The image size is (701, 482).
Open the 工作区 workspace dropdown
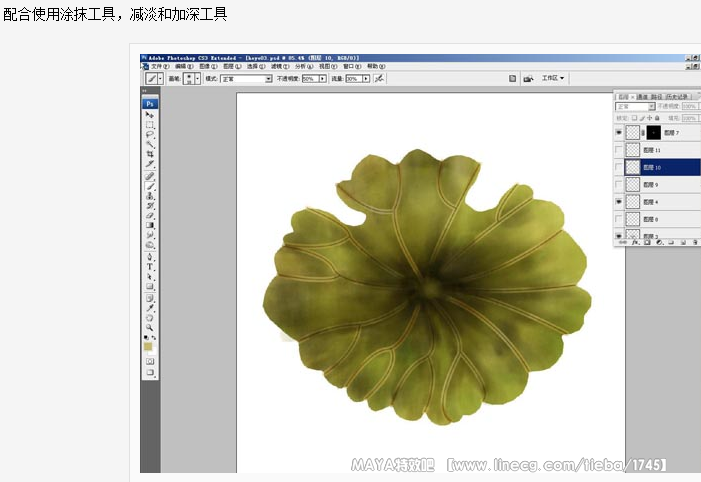tap(553, 78)
